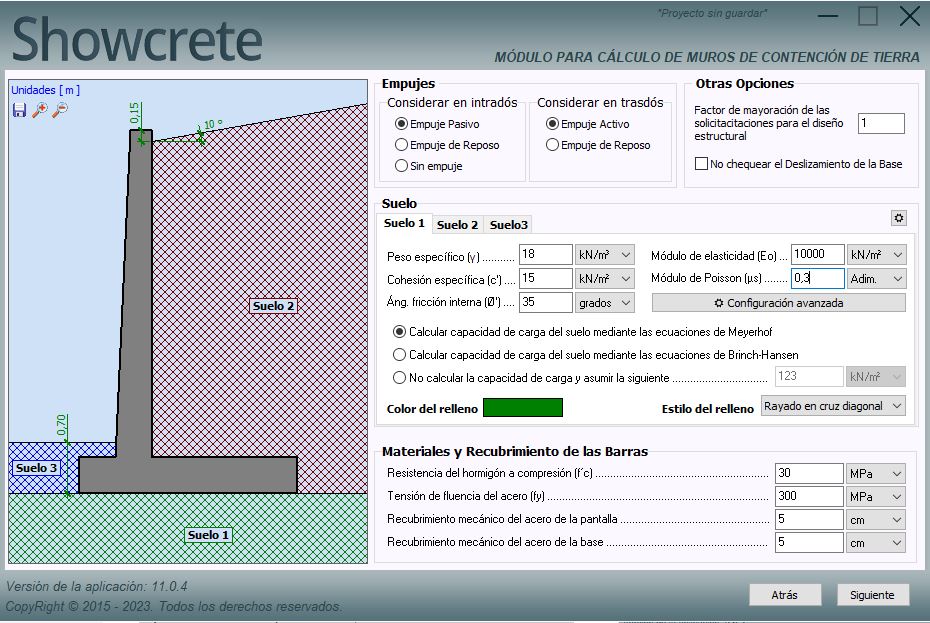
Task: Click the Suelo 2 label in diagram
Action: pos(273,306)
